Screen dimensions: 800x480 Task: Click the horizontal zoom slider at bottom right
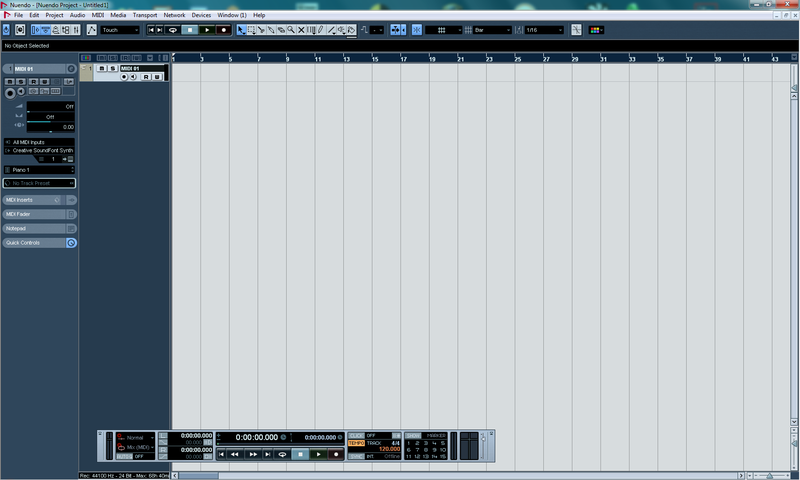[x=770, y=475]
